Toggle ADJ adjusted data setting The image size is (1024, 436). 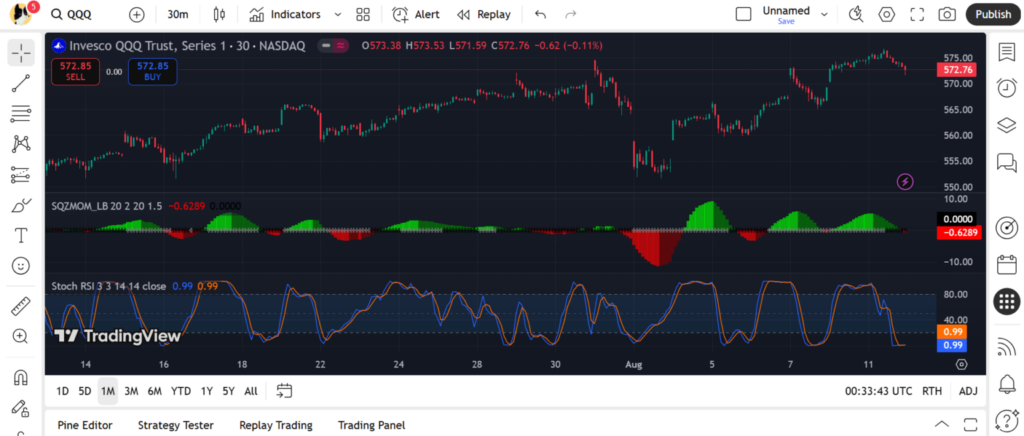coord(968,391)
